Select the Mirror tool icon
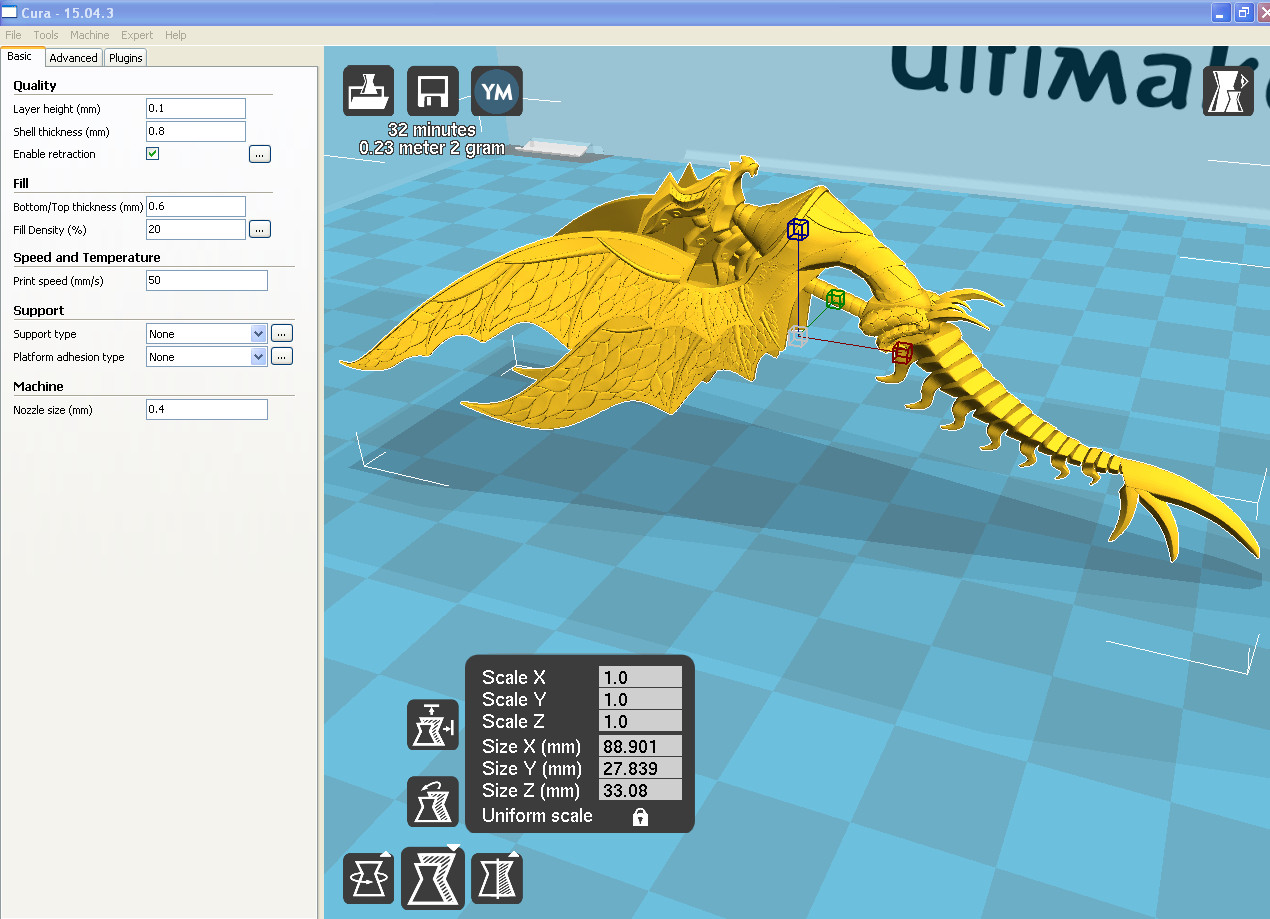 click(x=497, y=879)
